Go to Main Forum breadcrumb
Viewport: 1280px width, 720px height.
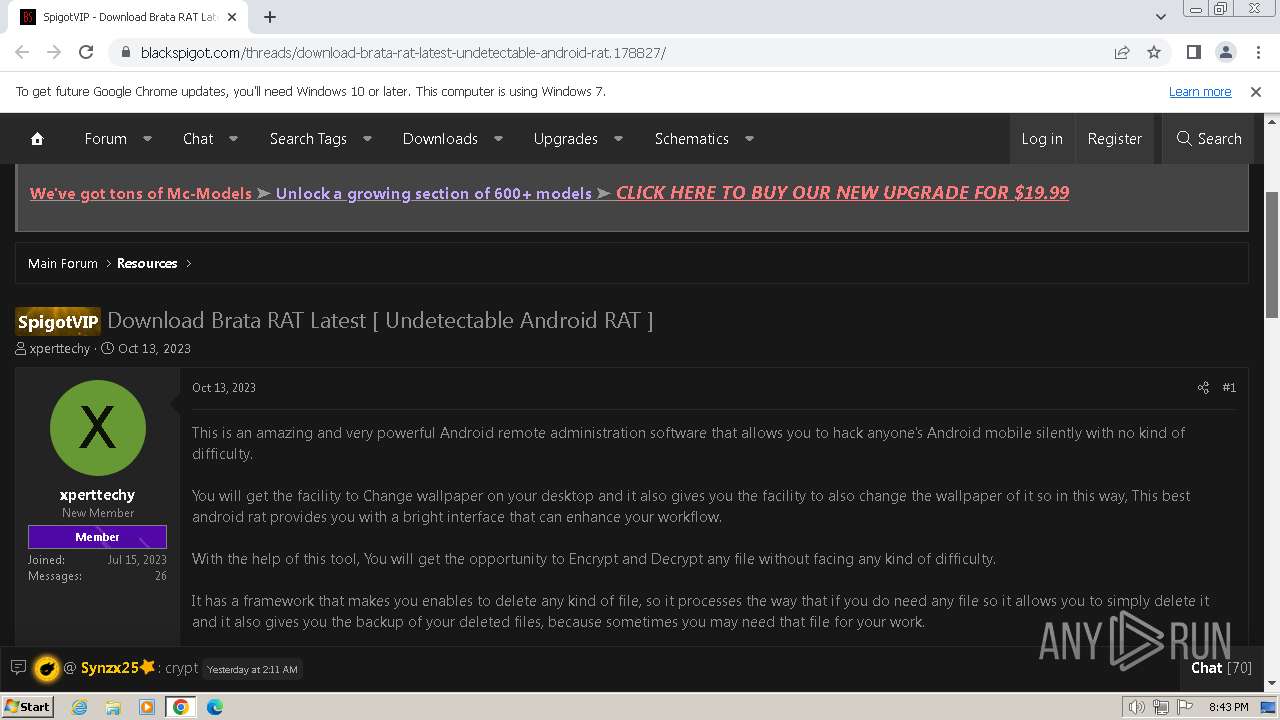pos(63,263)
